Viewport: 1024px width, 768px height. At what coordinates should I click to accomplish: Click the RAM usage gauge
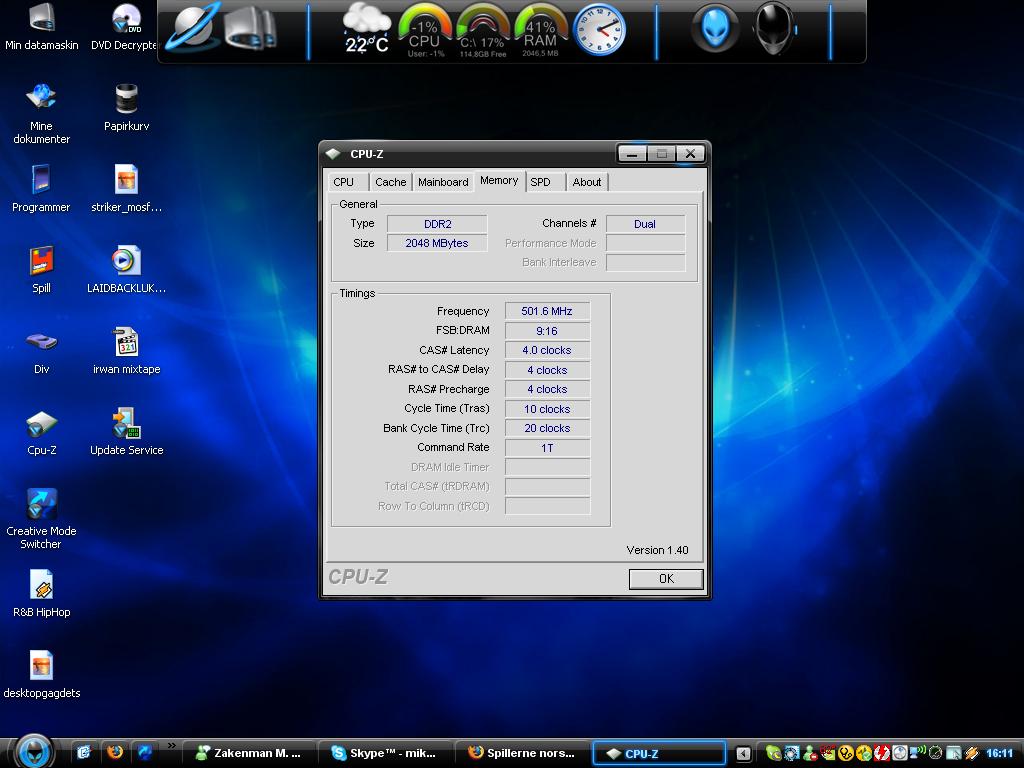point(540,31)
